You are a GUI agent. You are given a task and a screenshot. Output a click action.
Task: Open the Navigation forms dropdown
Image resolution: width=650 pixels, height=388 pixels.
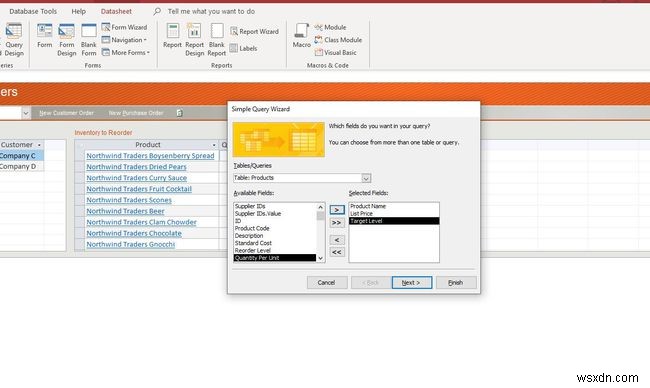tap(124, 40)
